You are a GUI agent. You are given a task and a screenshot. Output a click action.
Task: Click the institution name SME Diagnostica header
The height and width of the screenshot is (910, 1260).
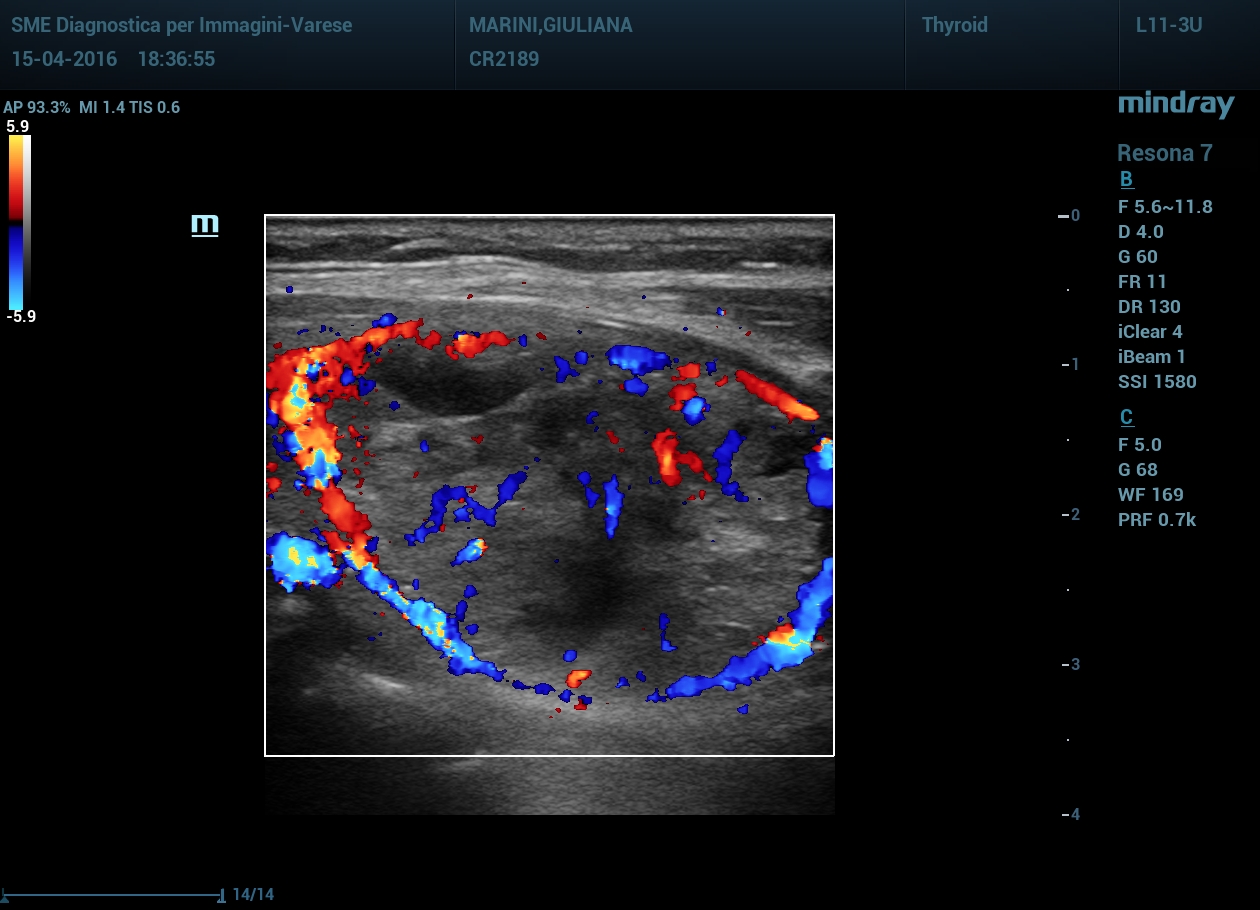(181, 26)
